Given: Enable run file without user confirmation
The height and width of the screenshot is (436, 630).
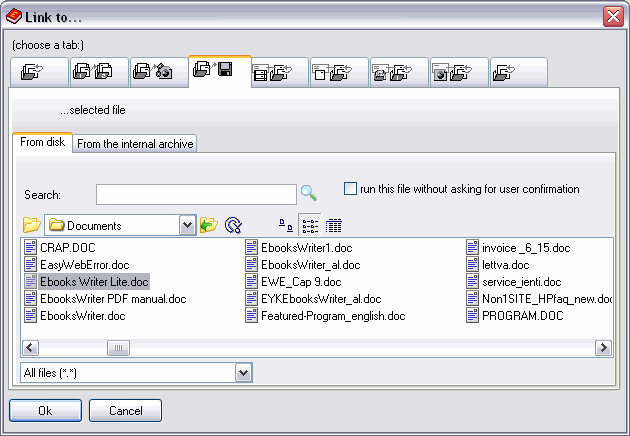Looking at the screenshot, I should 350,188.
